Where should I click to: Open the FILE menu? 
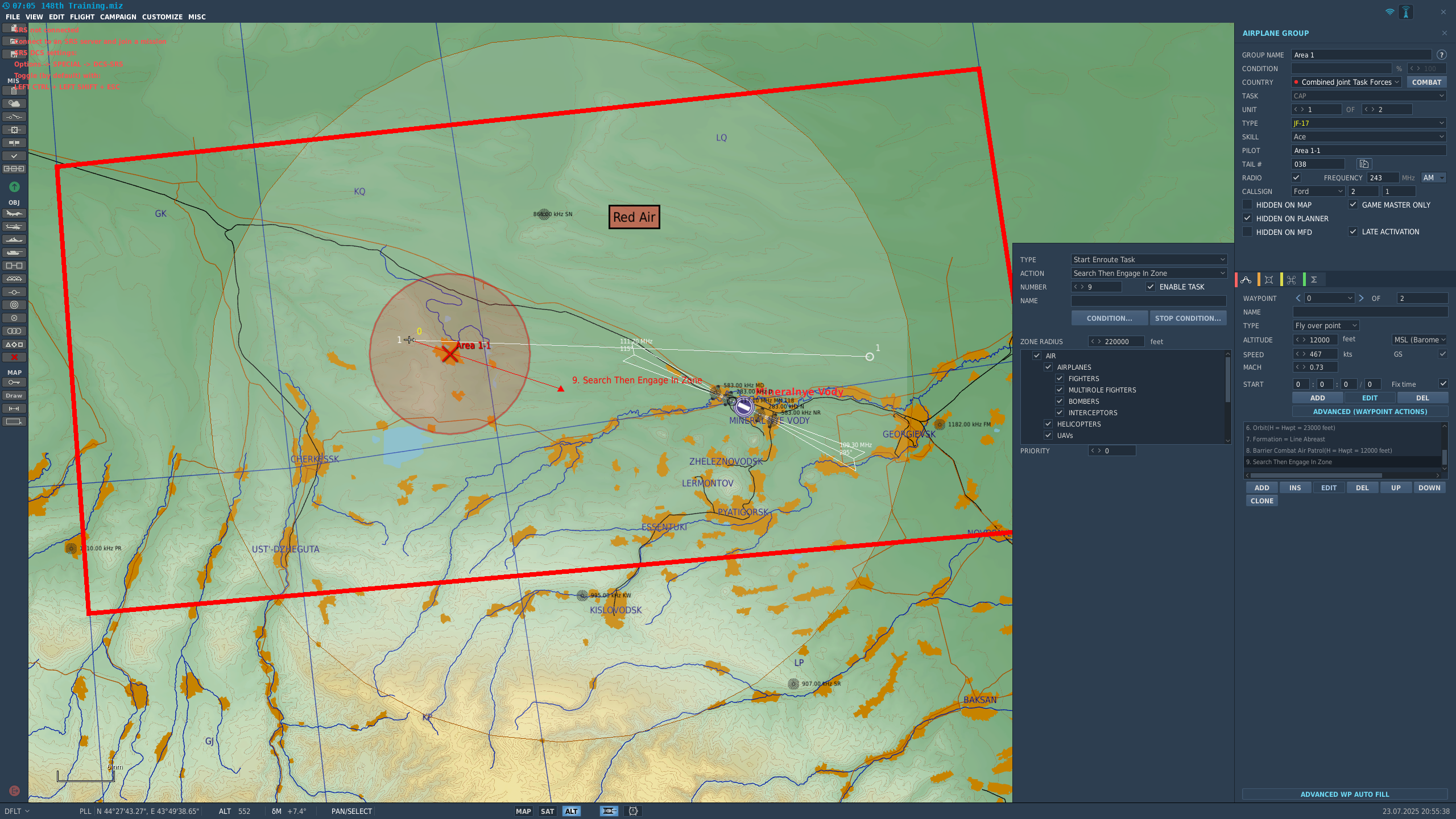point(13,17)
